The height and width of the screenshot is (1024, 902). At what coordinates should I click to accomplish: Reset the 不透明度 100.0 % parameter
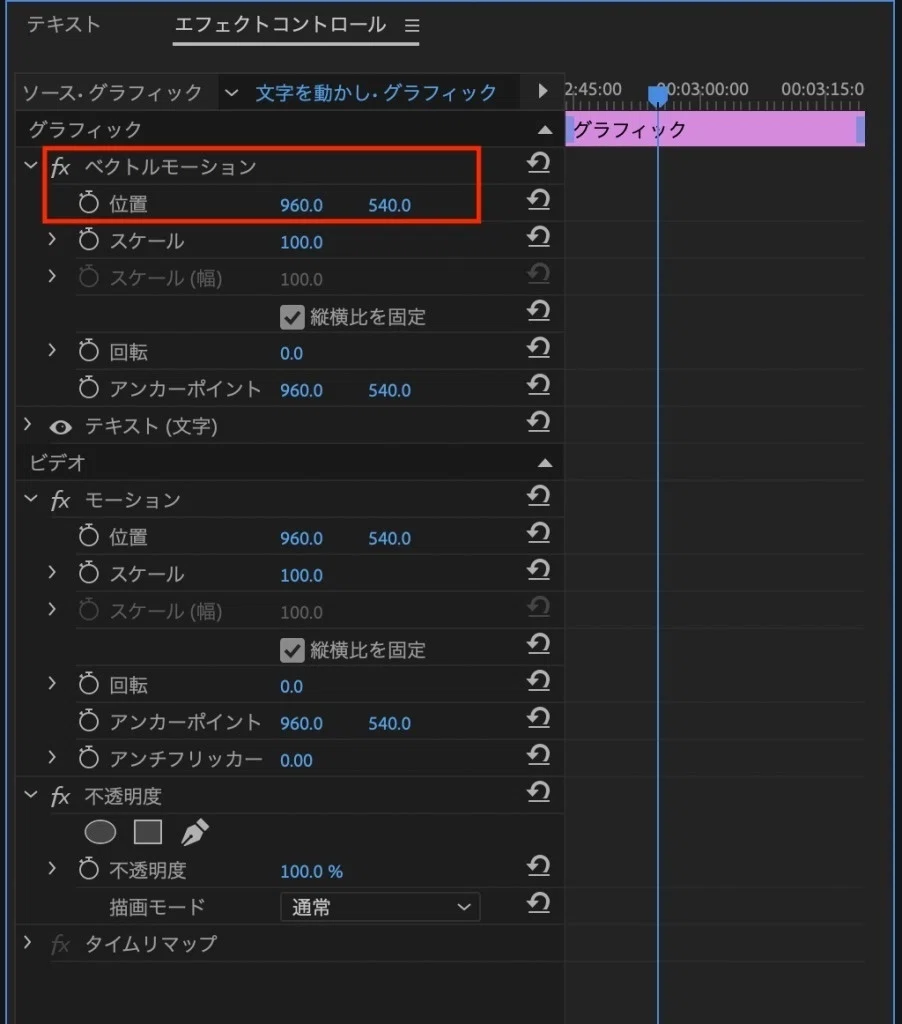pyautogui.click(x=539, y=870)
